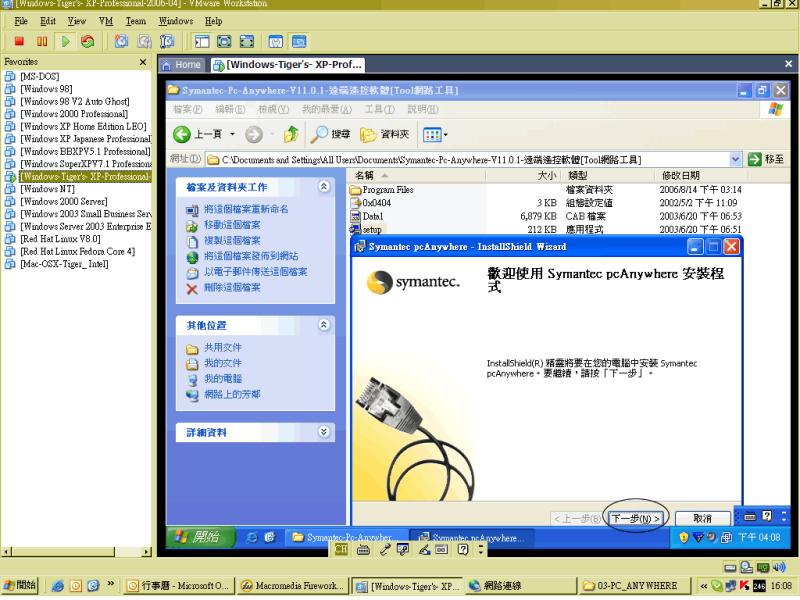Switch to full screen mode icon in VMware

[224, 41]
